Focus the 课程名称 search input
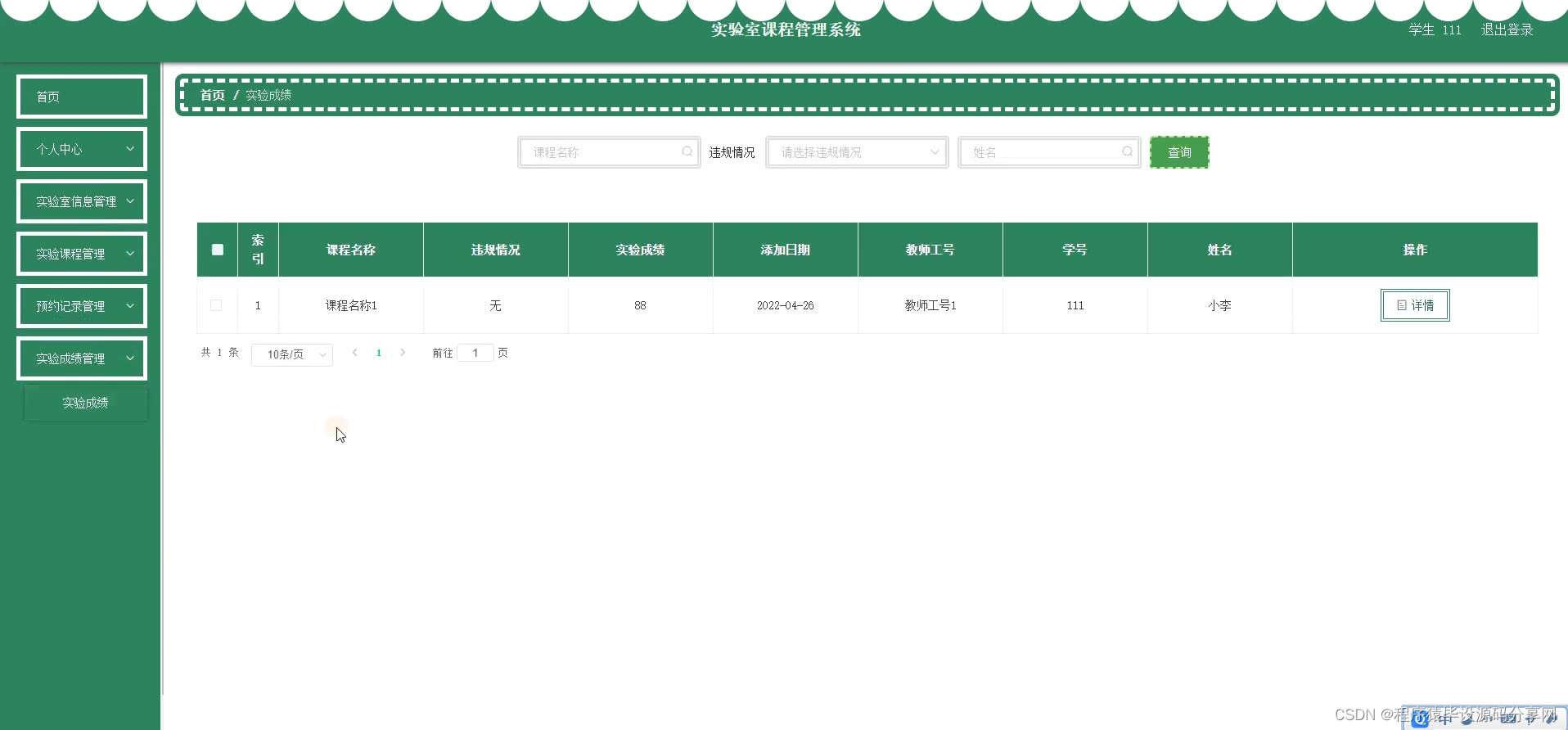1568x730 pixels. tap(609, 152)
